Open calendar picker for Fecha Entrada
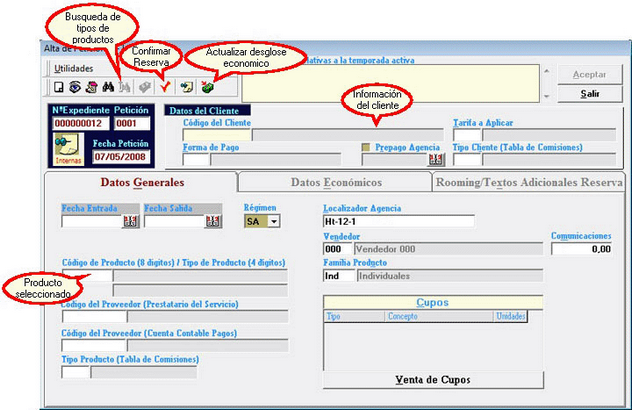The height and width of the screenshot is (410, 632). click(130, 221)
